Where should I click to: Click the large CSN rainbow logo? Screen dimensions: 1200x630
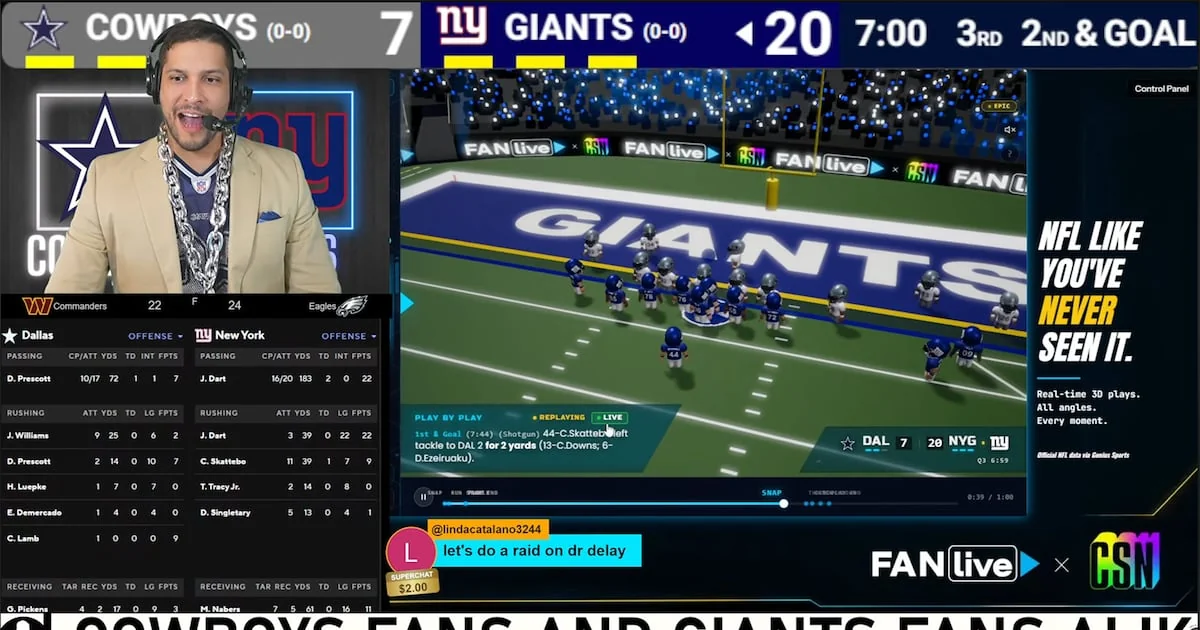pyautogui.click(x=1124, y=561)
